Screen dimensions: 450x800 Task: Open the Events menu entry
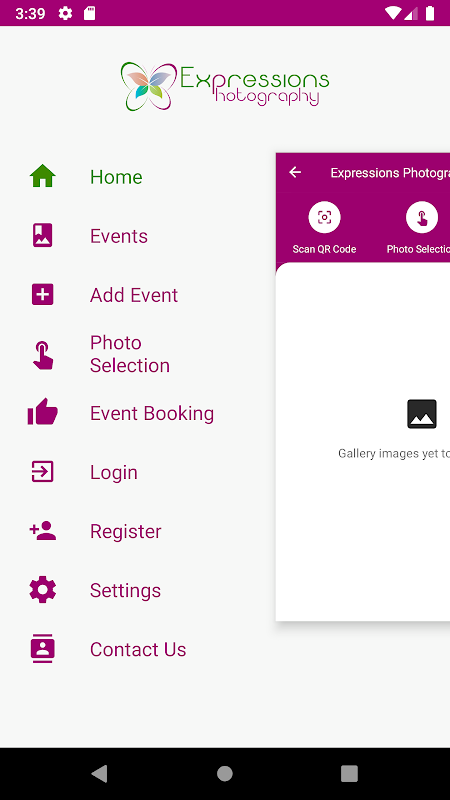click(x=119, y=236)
